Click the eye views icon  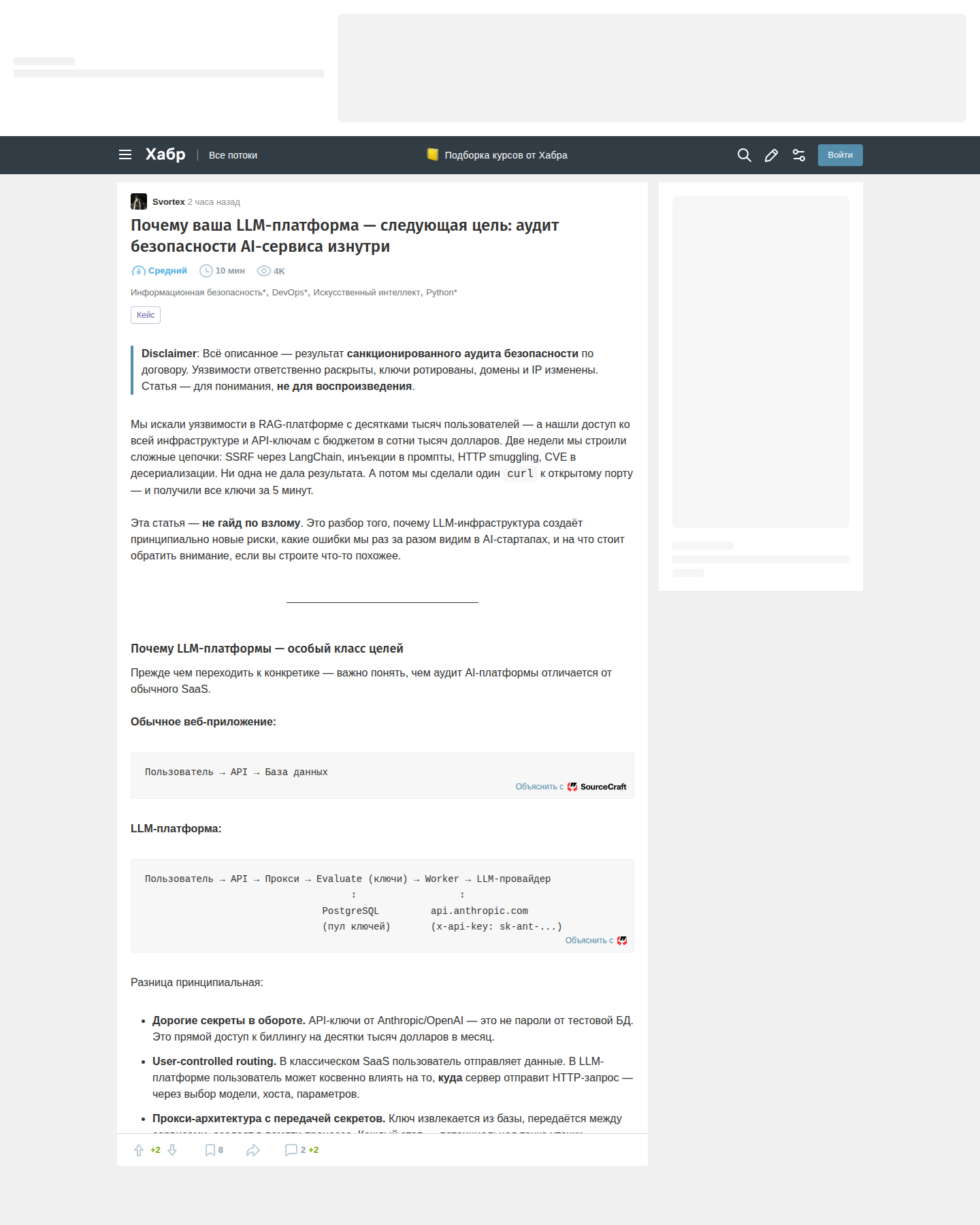263,271
